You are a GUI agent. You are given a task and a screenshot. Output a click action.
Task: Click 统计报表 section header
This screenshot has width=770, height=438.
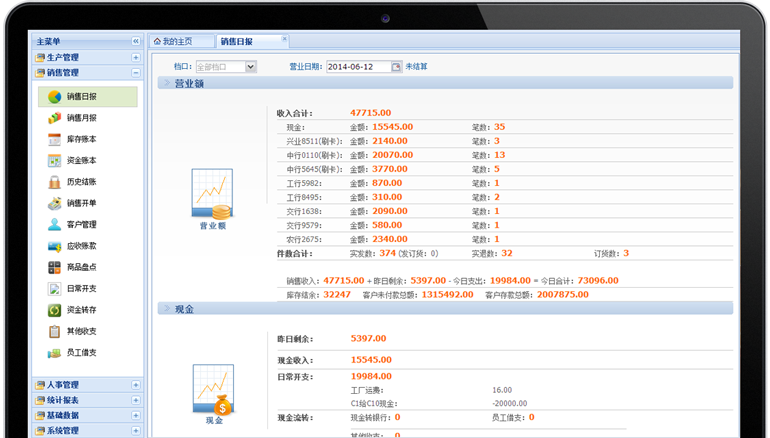pos(88,400)
